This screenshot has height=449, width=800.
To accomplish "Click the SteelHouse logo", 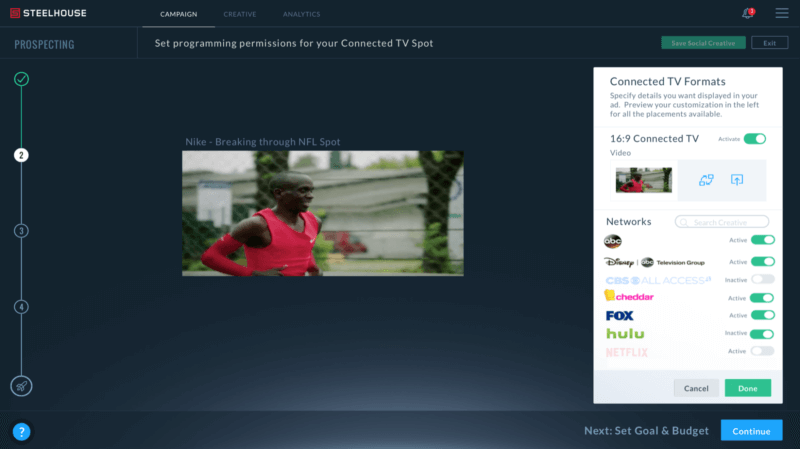I will (48, 13).
